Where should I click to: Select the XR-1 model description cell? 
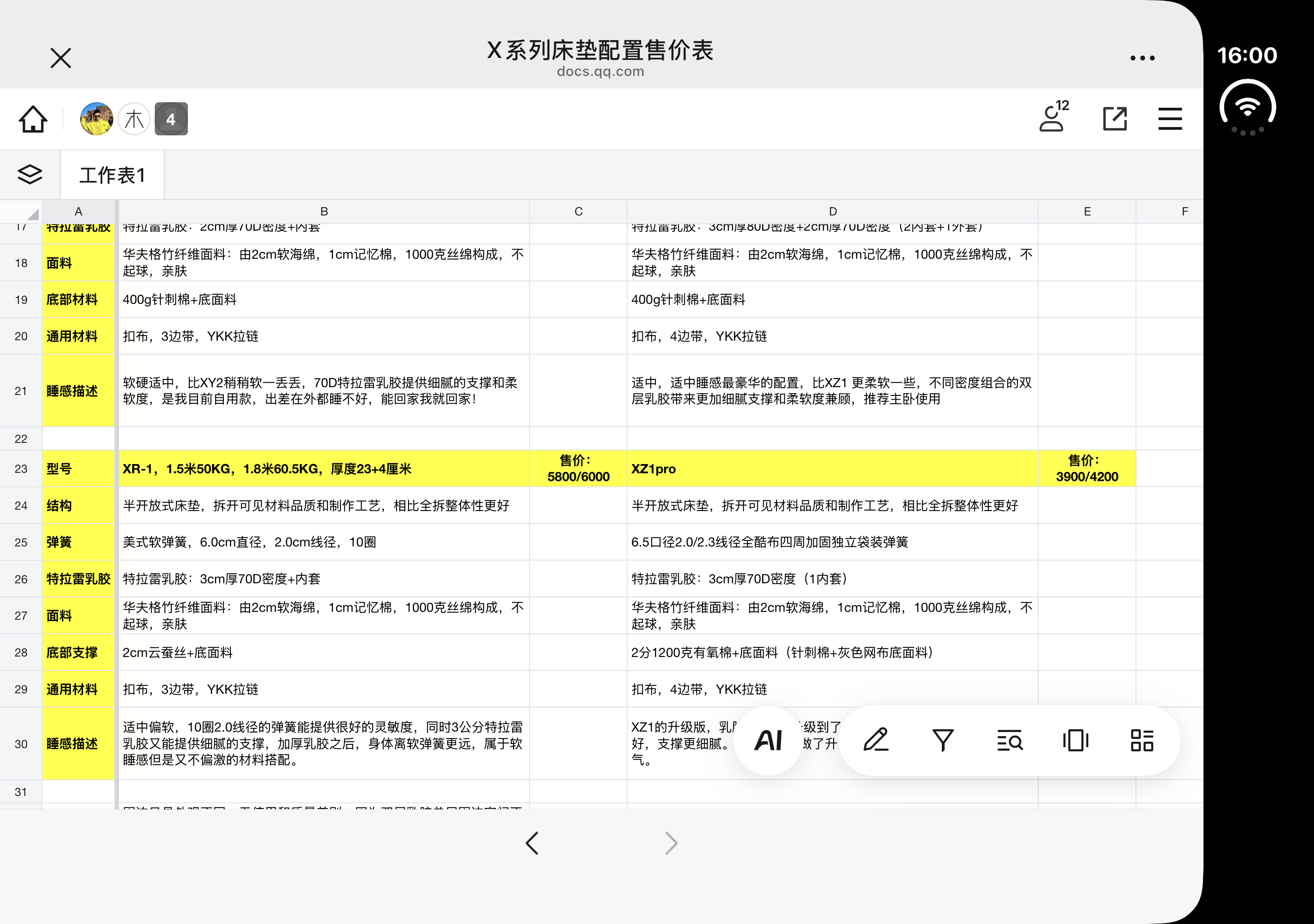(x=324, y=469)
